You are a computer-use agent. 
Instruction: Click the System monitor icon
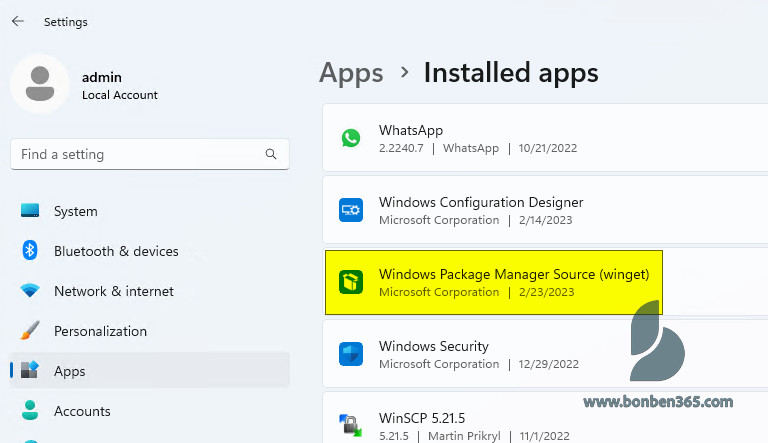coord(30,210)
